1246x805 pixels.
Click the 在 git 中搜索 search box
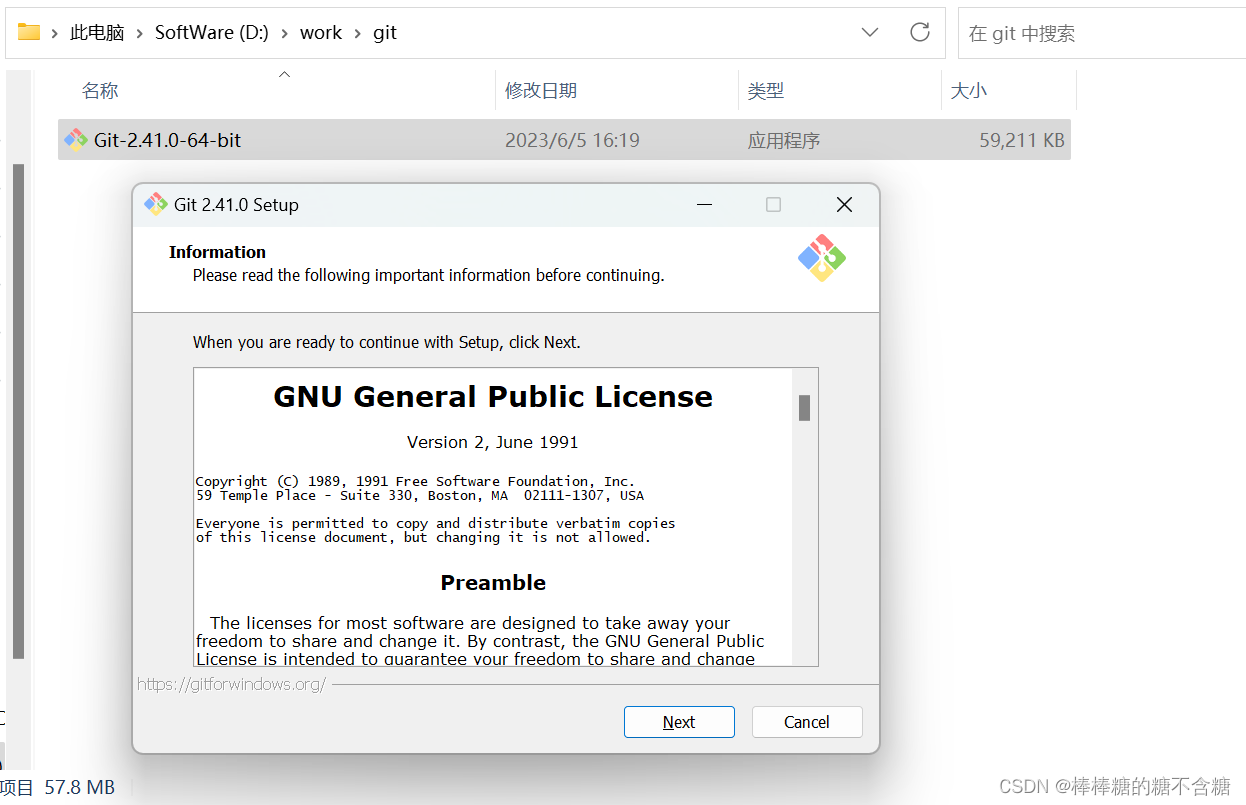coord(1102,33)
